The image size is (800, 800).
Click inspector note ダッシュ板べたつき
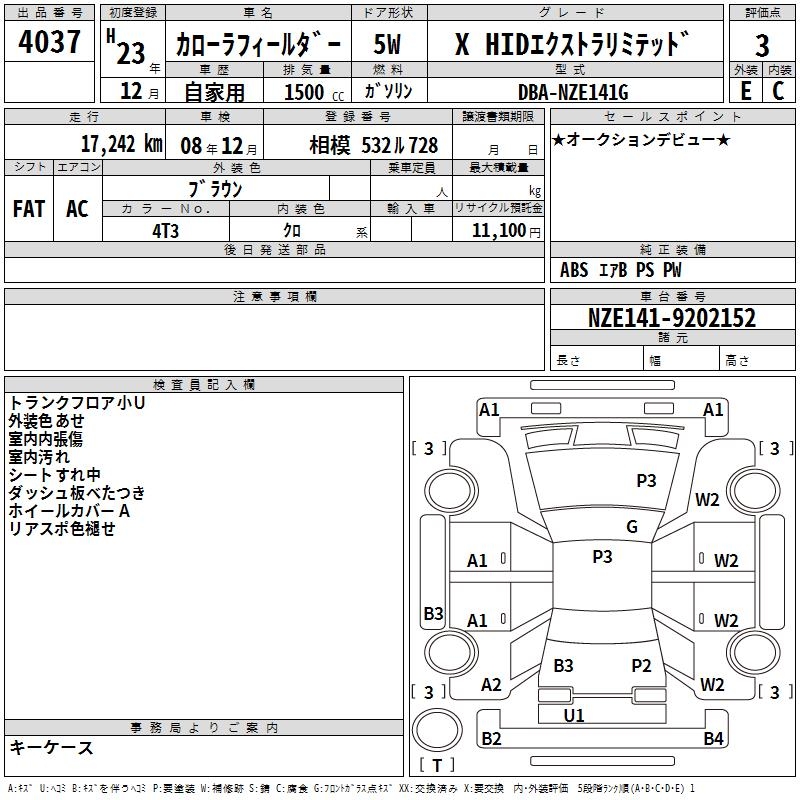(77, 493)
